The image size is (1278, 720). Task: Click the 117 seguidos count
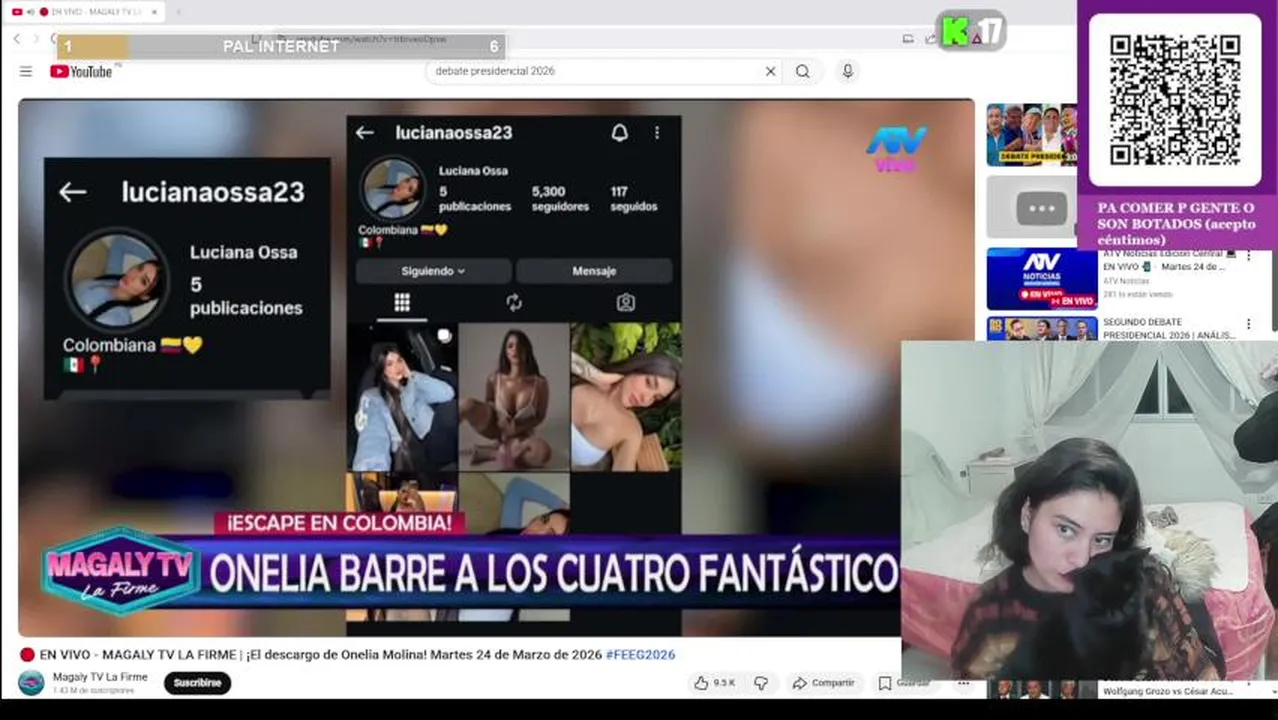pyautogui.click(x=634, y=199)
